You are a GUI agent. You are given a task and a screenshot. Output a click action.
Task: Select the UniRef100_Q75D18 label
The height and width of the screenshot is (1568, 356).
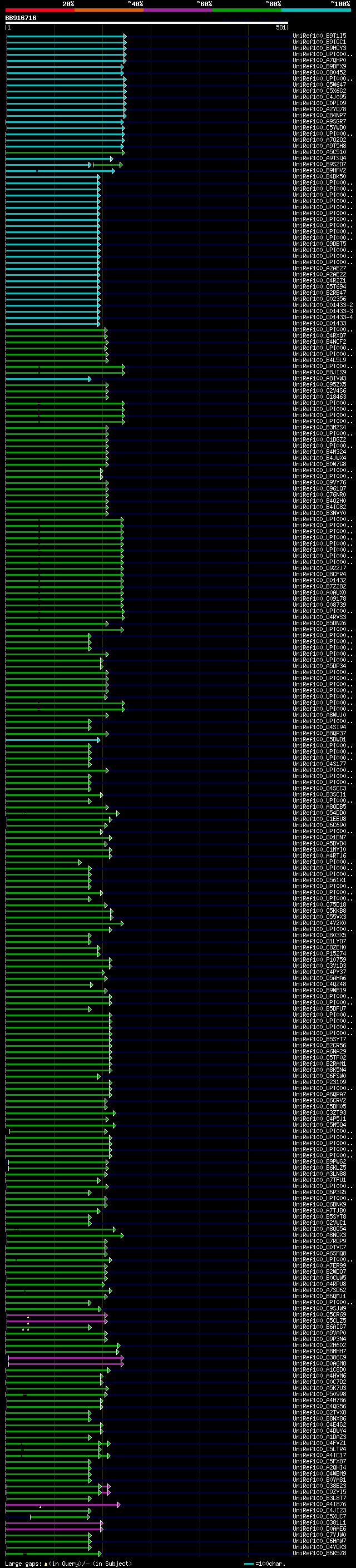(x=319, y=904)
